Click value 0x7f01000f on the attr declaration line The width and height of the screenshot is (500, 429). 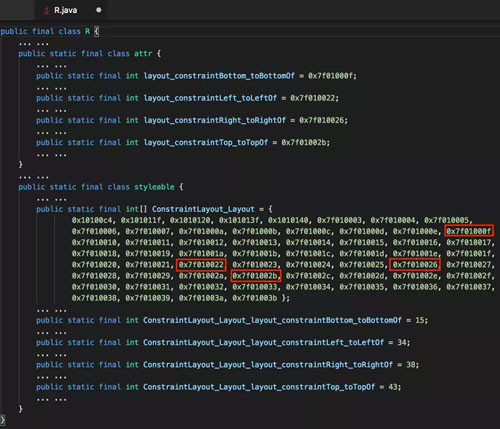330,76
